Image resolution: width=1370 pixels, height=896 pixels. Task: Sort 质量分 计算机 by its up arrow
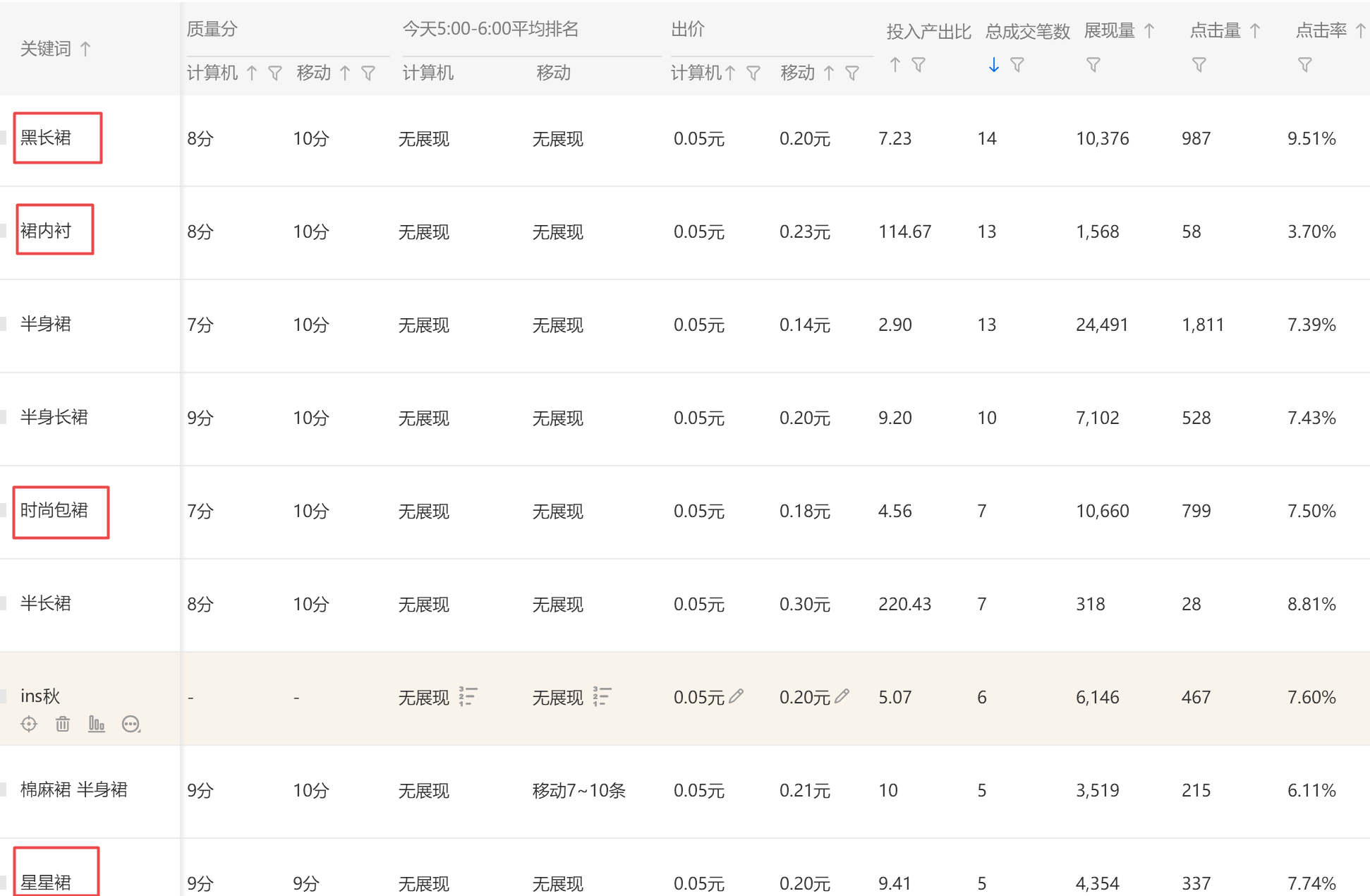click(x=252, y=73)
